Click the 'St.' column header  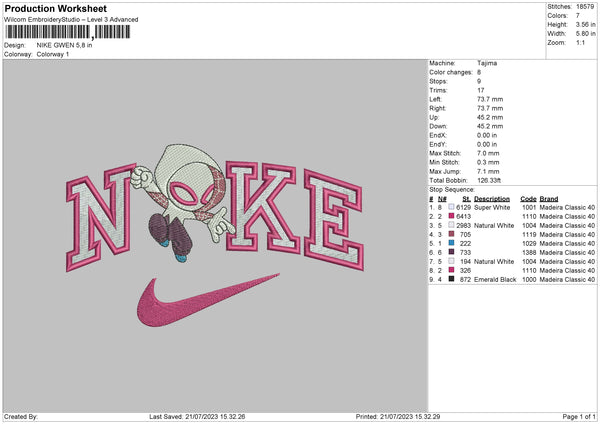click(x=466, y=199)
